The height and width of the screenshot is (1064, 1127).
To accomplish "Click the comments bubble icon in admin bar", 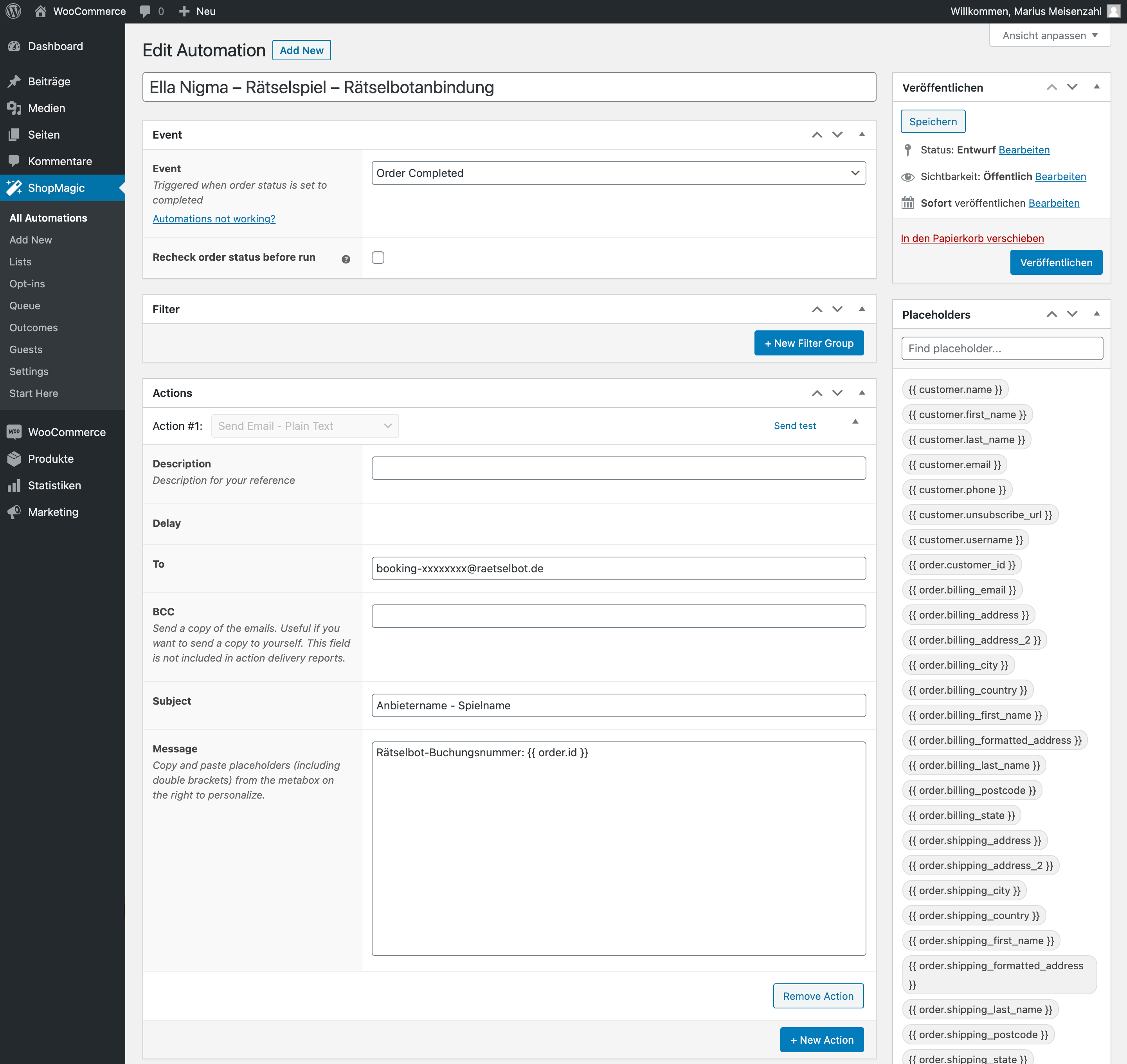I will pos(146,11).
